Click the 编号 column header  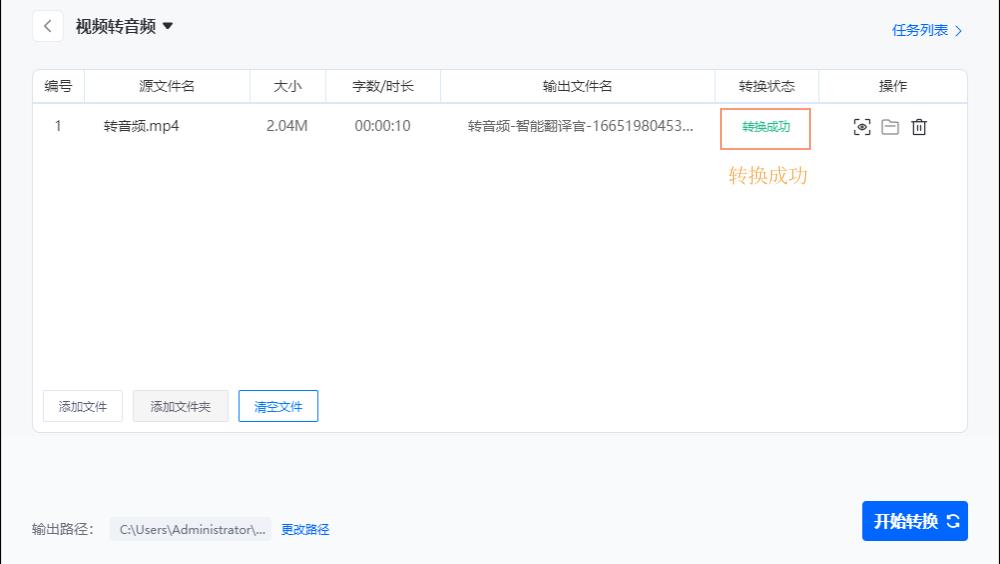58,86
